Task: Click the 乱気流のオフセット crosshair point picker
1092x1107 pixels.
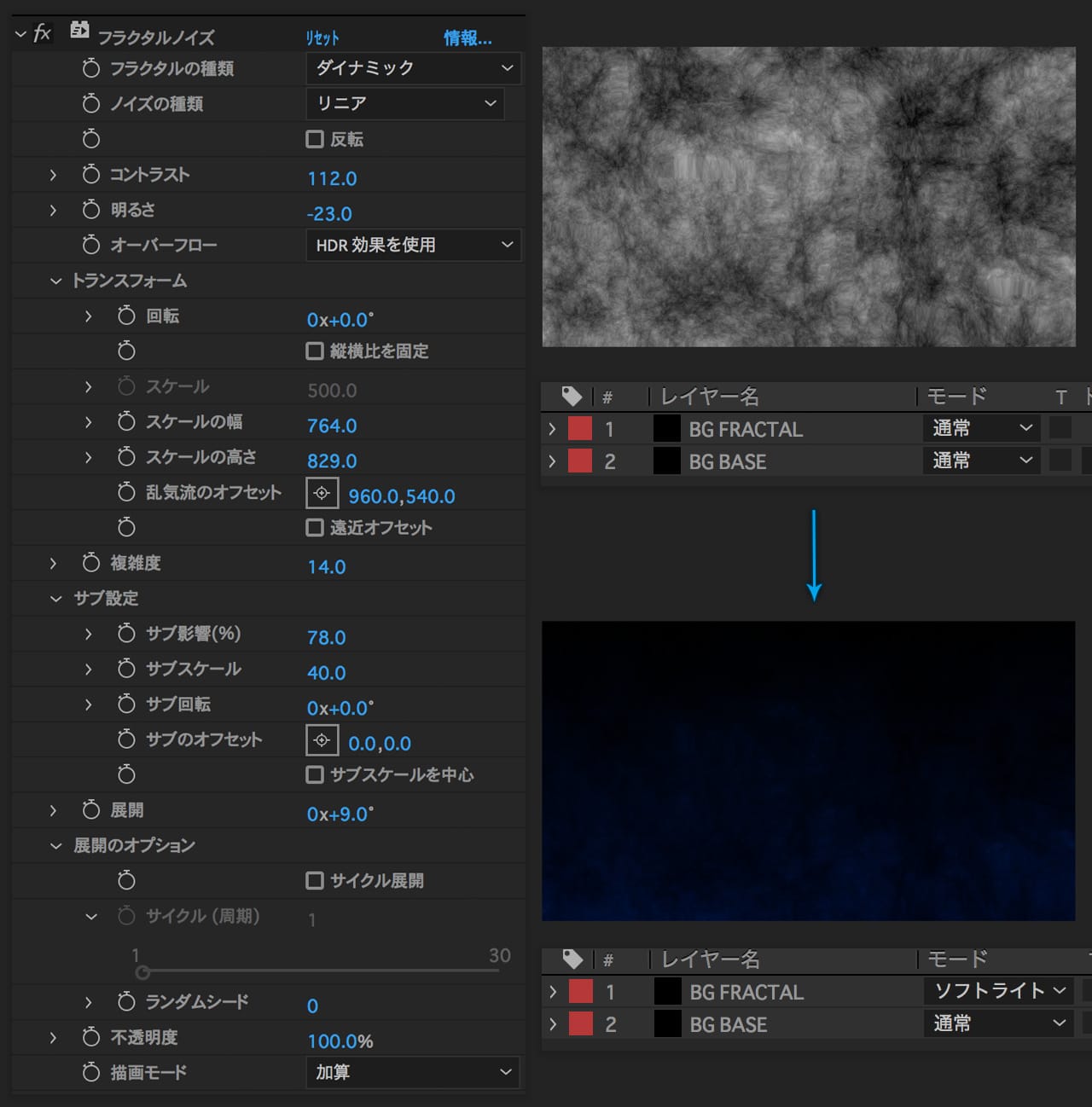Action: [322, 493]
